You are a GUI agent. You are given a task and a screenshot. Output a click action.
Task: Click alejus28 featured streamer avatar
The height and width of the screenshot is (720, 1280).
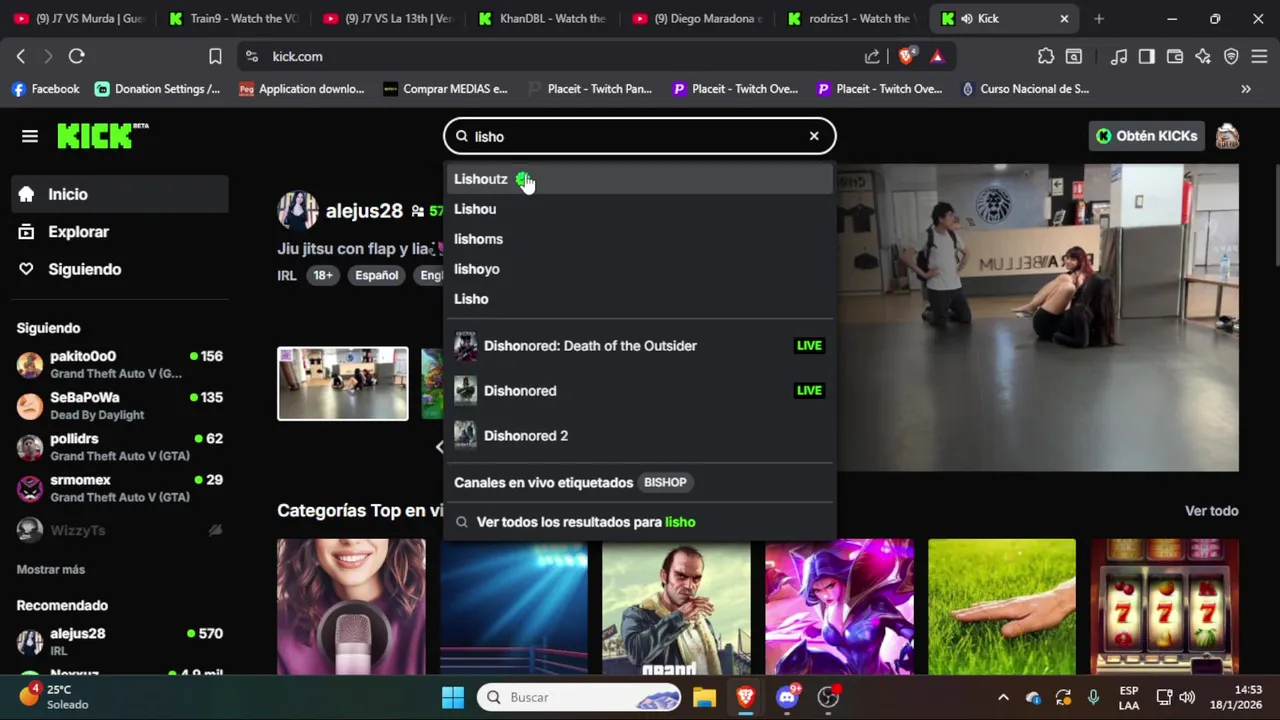click(x=297, y=211)
